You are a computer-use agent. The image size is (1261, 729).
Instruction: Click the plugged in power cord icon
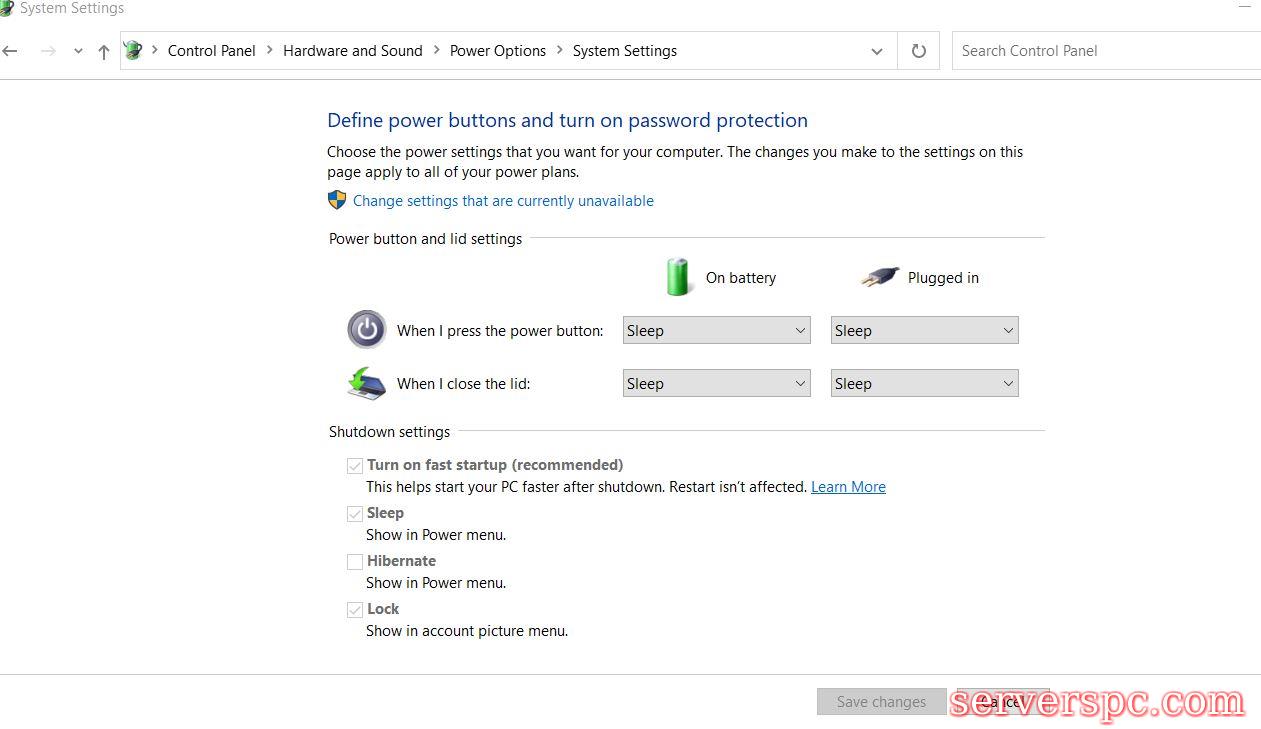click(x=879, y=278)
